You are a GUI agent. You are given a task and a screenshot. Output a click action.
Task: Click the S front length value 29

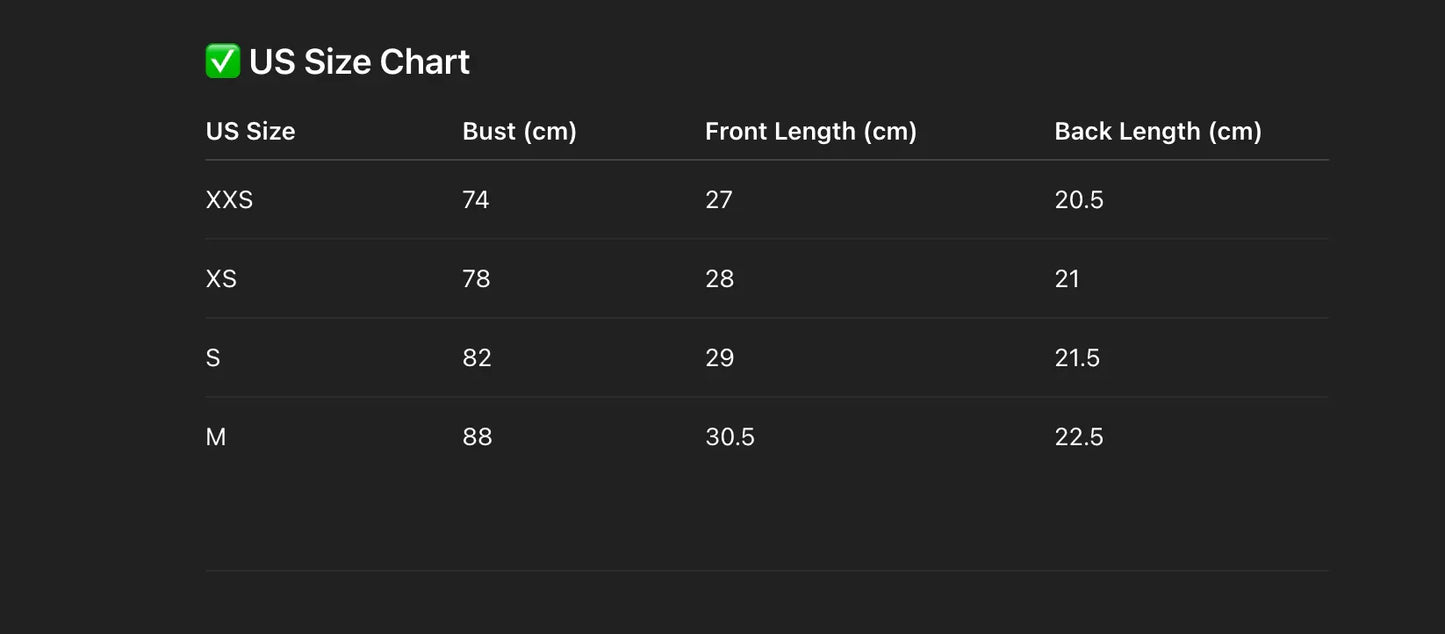pyautogui.click(x=719, y=358)
